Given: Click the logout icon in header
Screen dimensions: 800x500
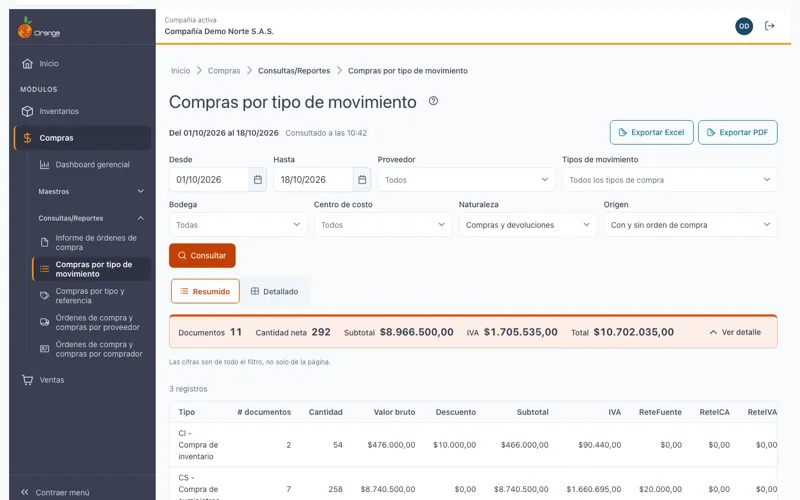Looking at the screenshot, I should [x=769, y=26].
